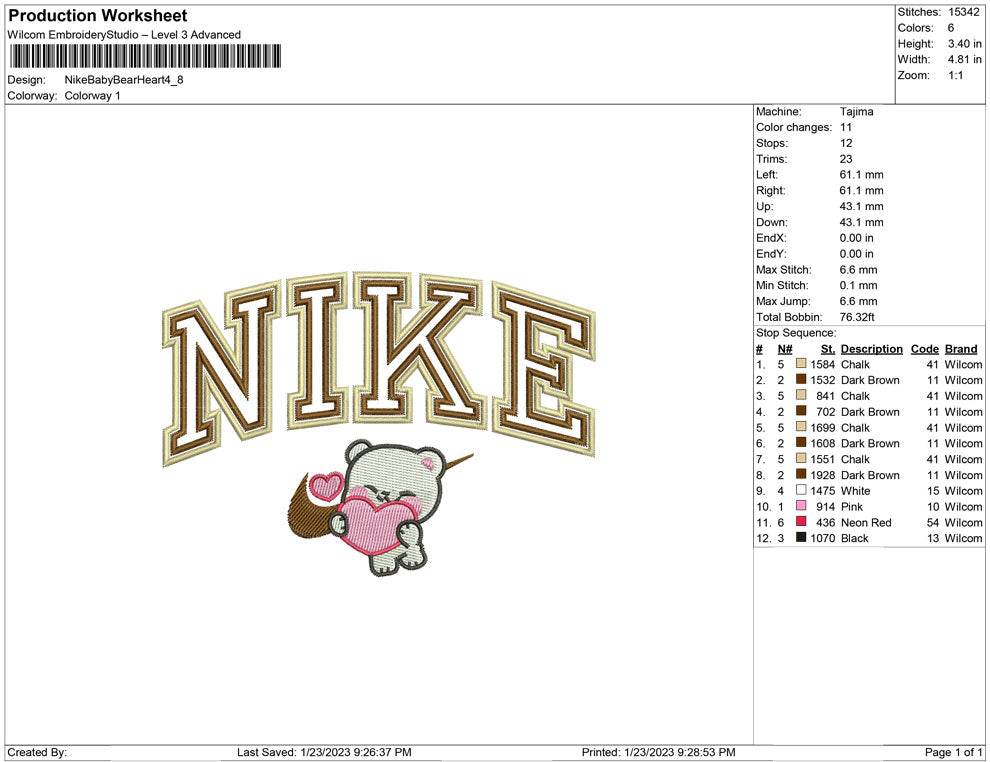Click the 'St.' column header
The image size is (990, 762).
(x=828, y=349)
